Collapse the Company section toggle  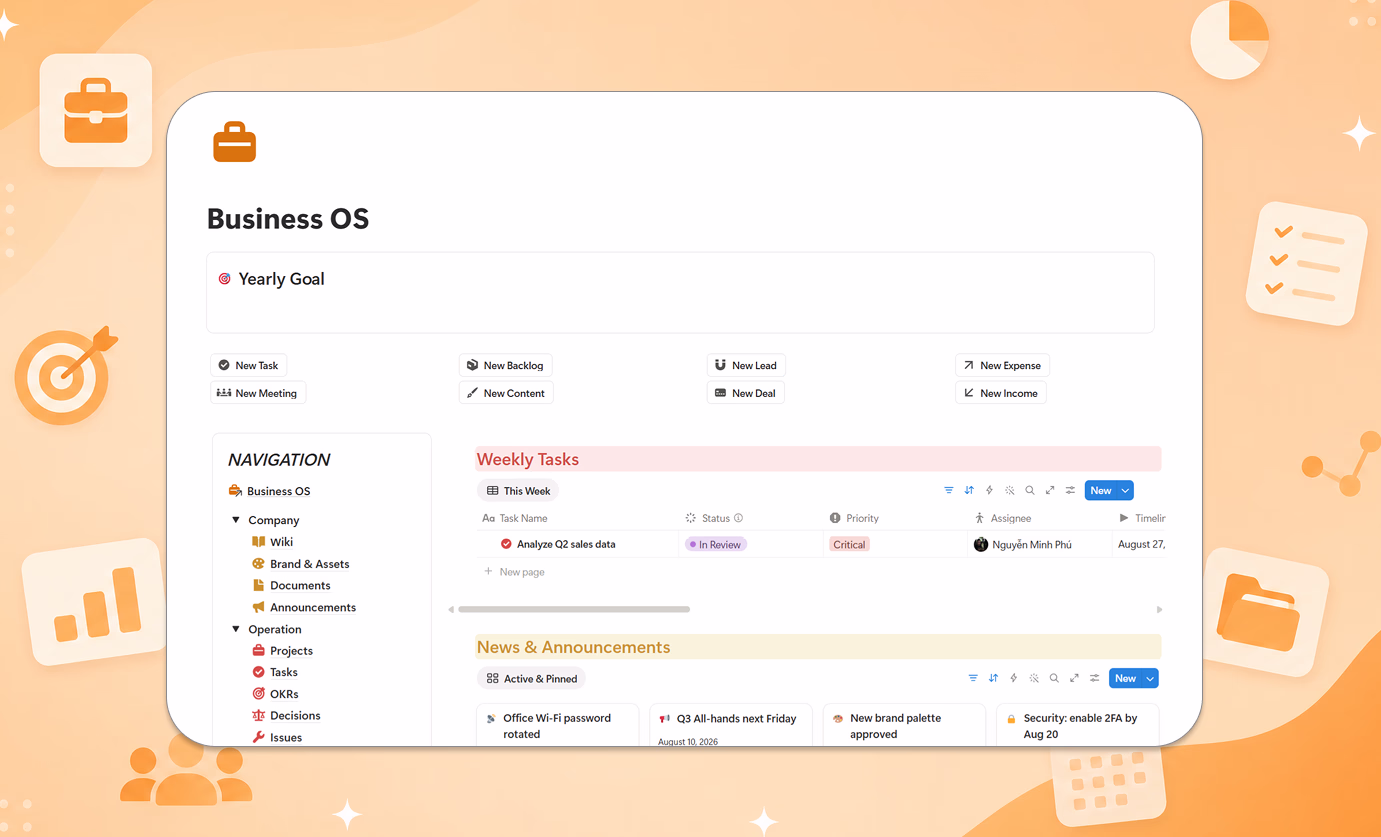coord(236,520)
